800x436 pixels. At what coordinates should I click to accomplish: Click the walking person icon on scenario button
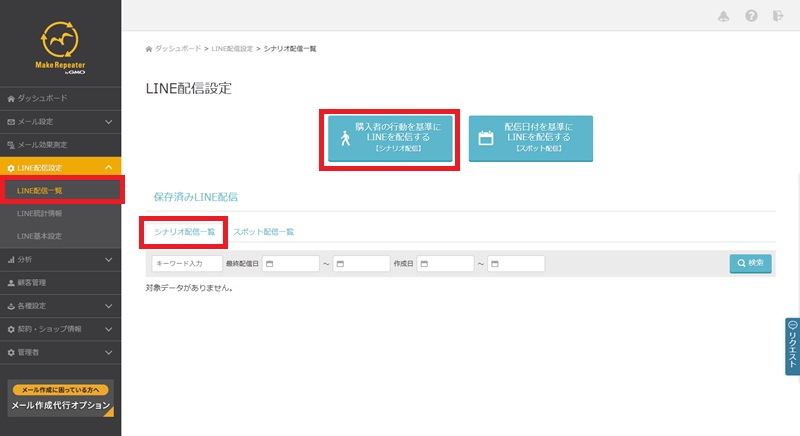pyautogui.click(x=345, y=138)
